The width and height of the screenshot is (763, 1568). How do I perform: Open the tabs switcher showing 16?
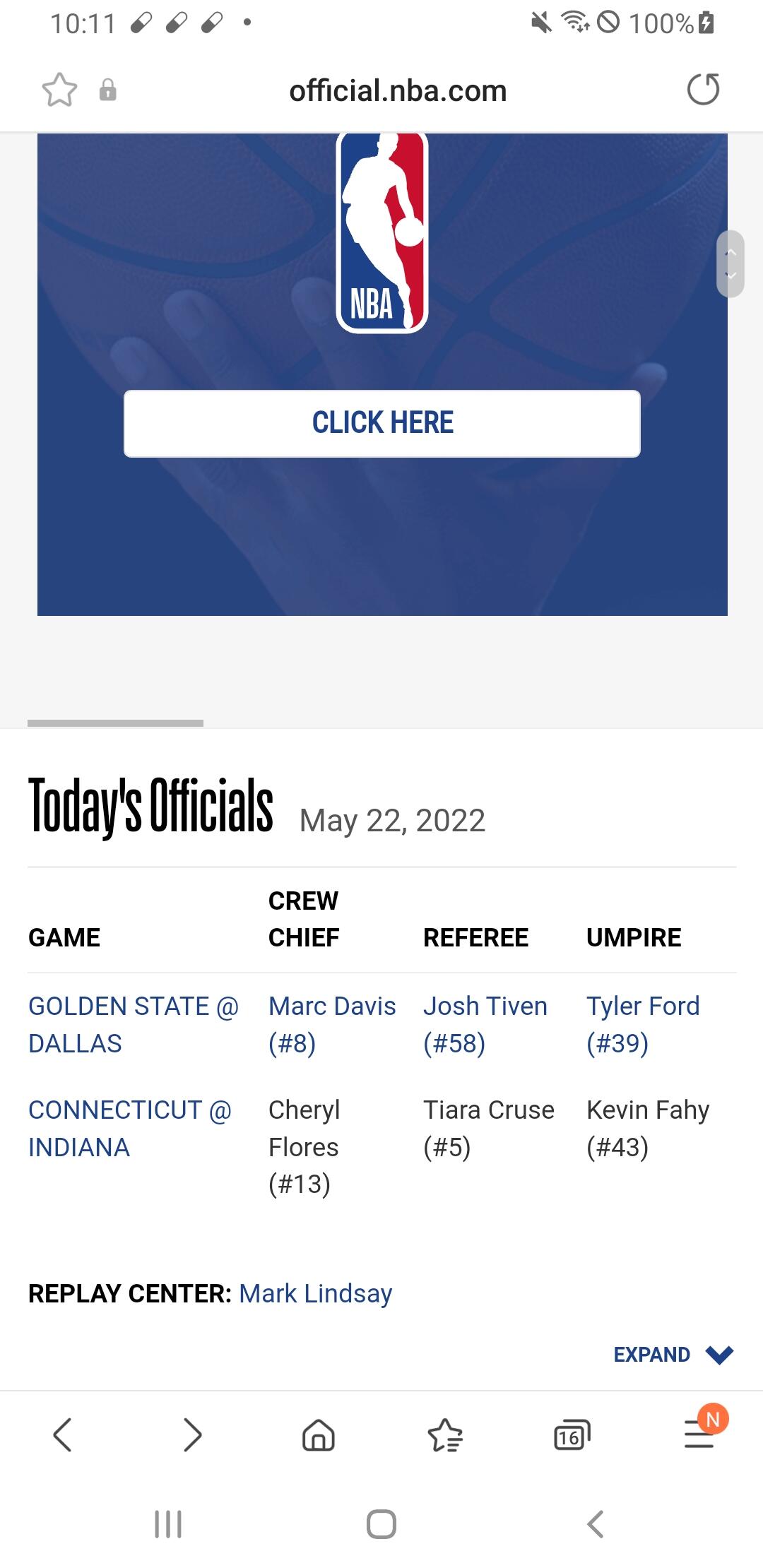point(572,1435)
